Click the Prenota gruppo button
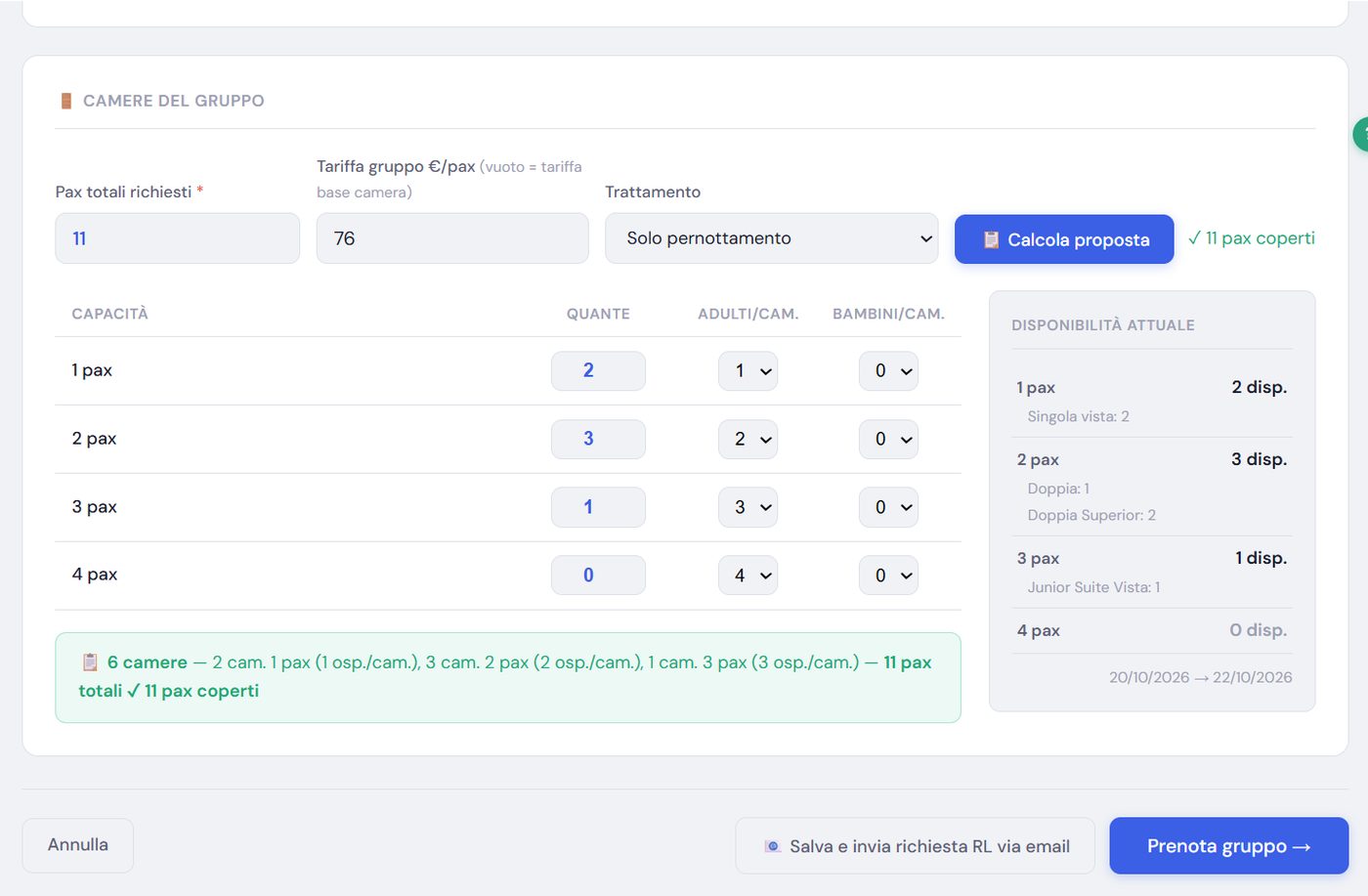This screenshot has width=1368, height=896. click(x=1228, y=846)
